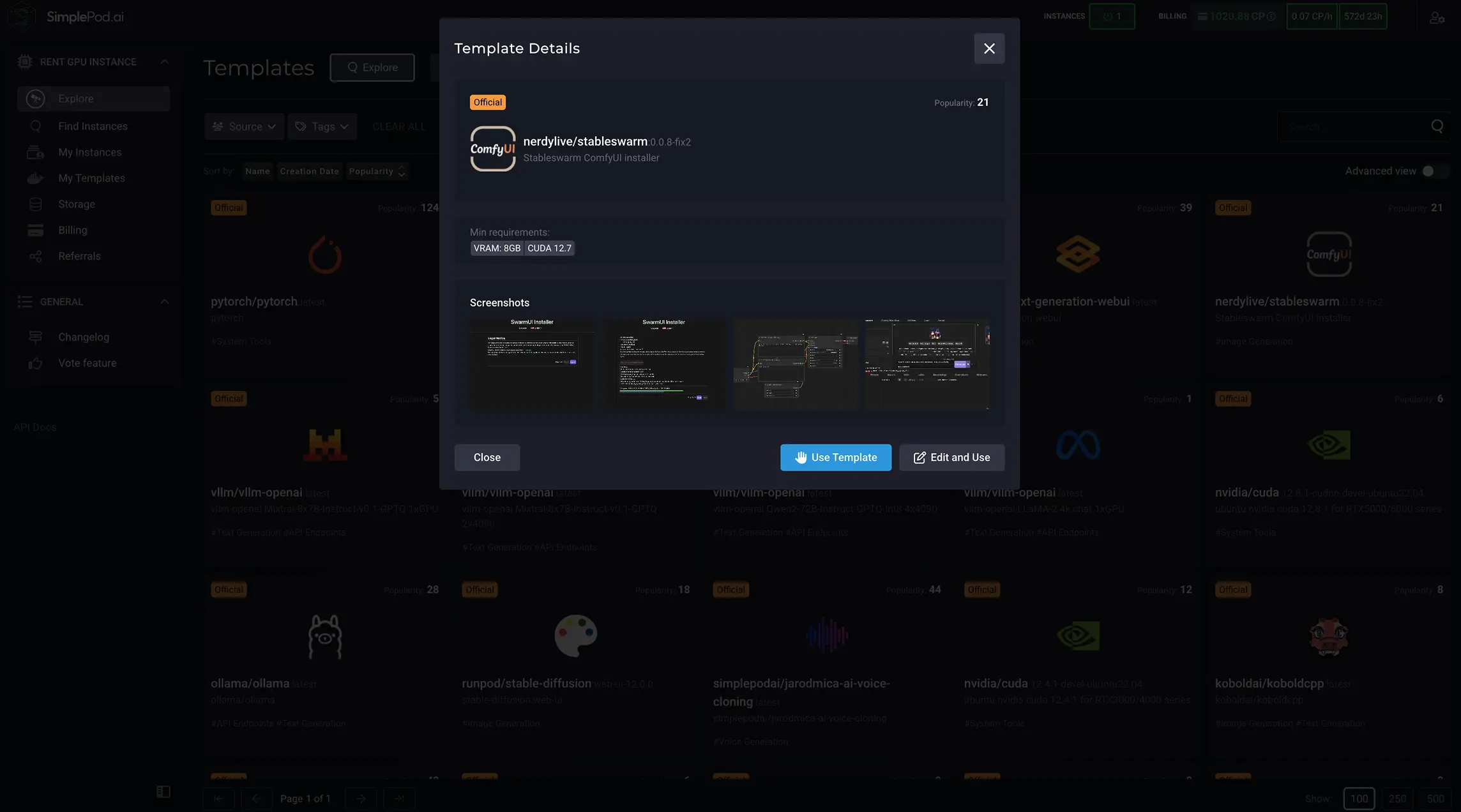Open the Tags filter dropdown

[x=322, y=126]
